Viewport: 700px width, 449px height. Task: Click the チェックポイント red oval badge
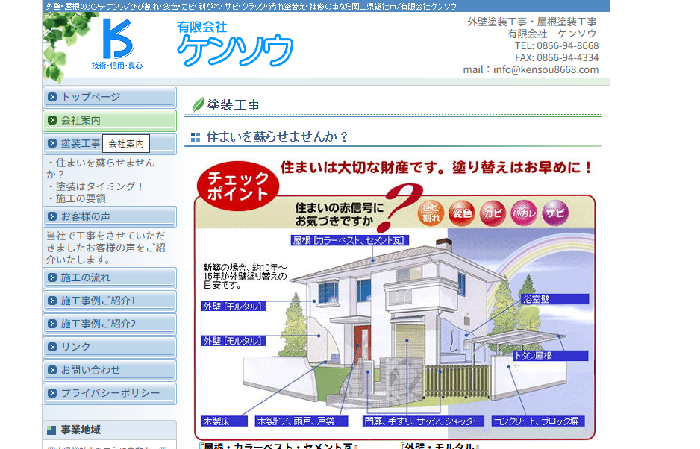(x=238, y=186)
